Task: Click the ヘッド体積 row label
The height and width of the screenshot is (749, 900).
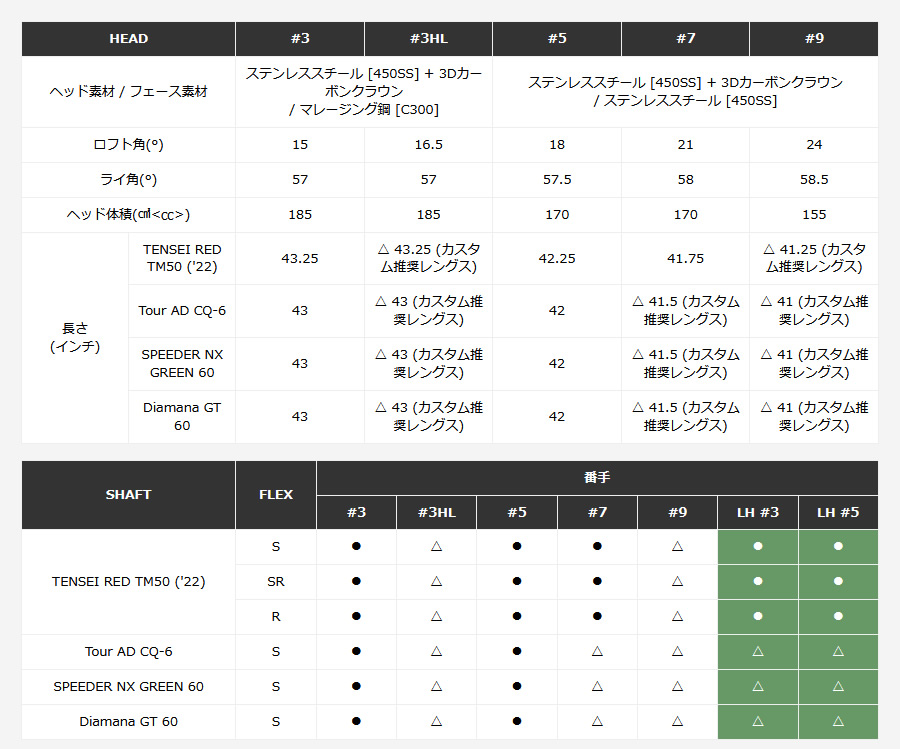Action: click(x=129, y=215)
